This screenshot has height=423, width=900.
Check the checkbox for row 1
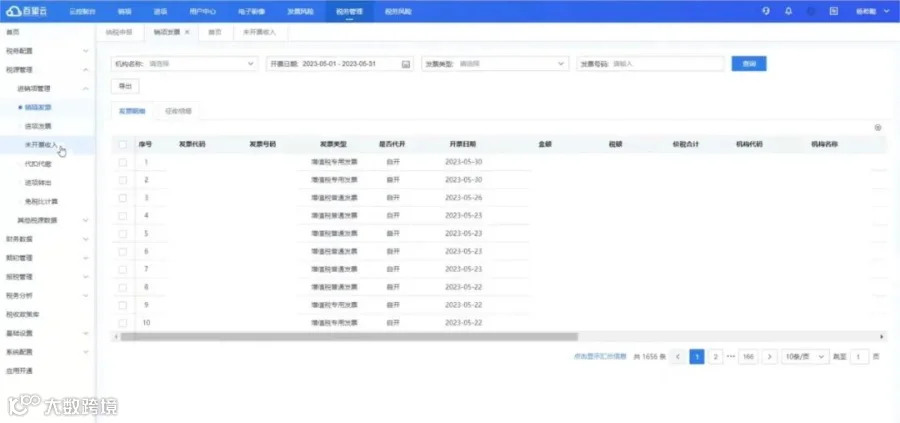(x=122, y=162)
